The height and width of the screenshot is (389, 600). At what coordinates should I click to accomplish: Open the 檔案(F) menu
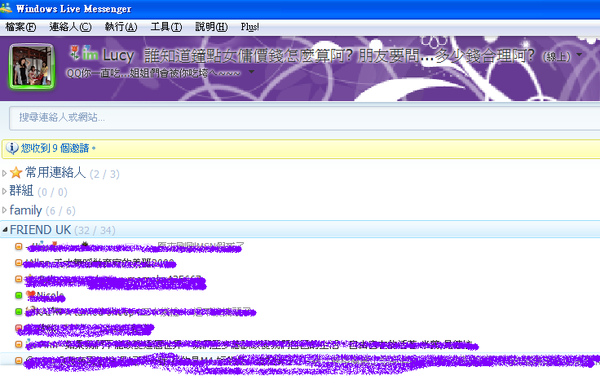pyautogui.click(x=21, y=27)
